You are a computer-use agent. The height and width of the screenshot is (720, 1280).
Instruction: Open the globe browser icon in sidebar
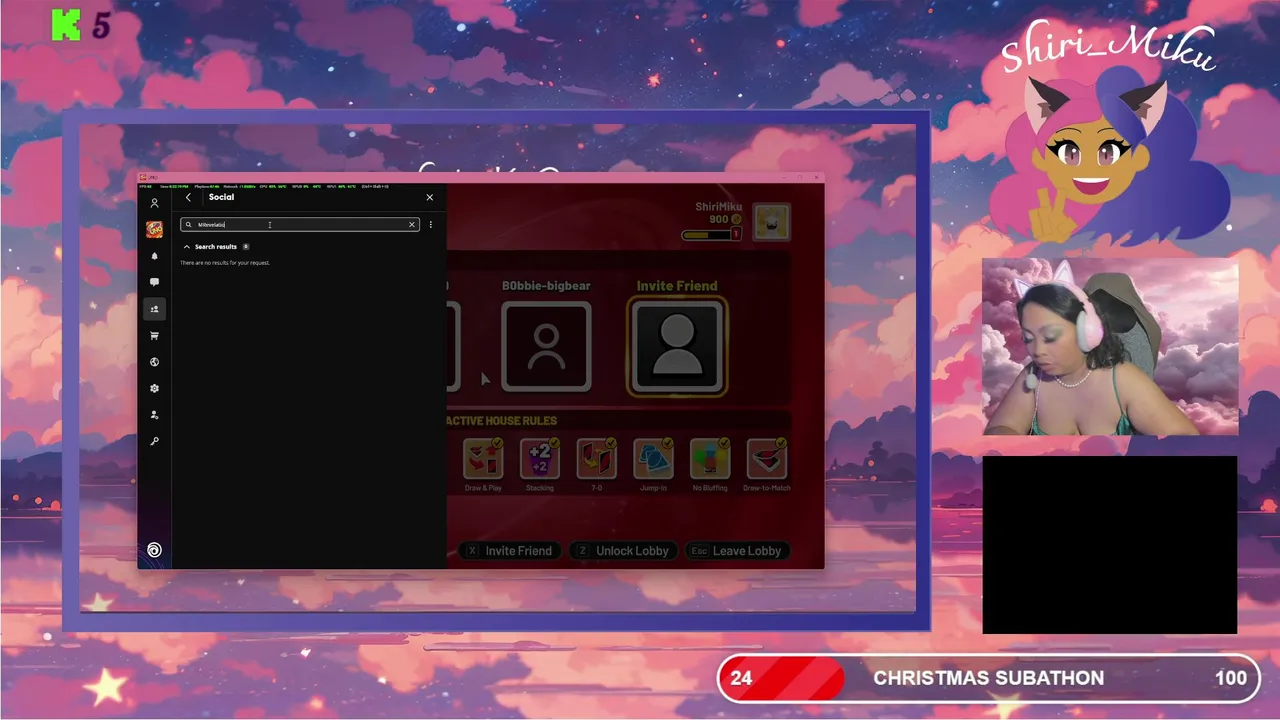click(x=154, y=362)
